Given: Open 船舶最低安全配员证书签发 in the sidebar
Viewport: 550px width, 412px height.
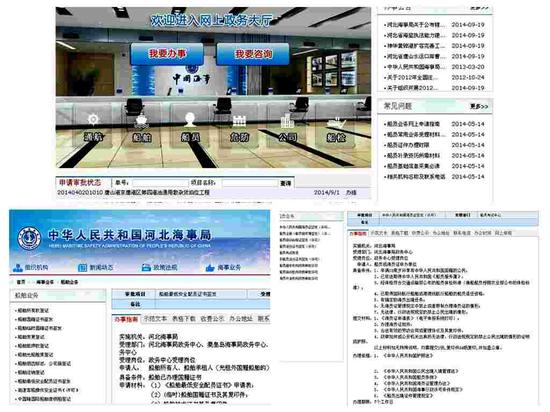Looking at the screenshot, I should [44, 381].
